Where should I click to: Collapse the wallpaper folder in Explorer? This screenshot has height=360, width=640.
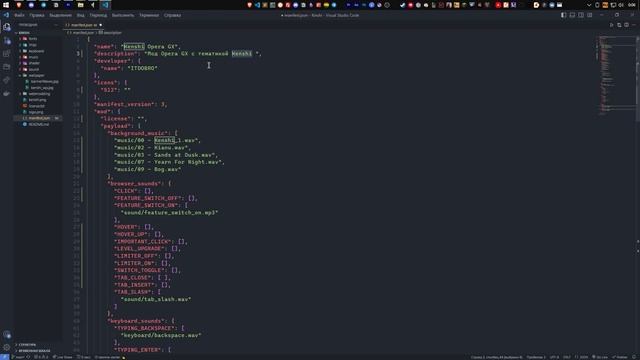point(36,76)
